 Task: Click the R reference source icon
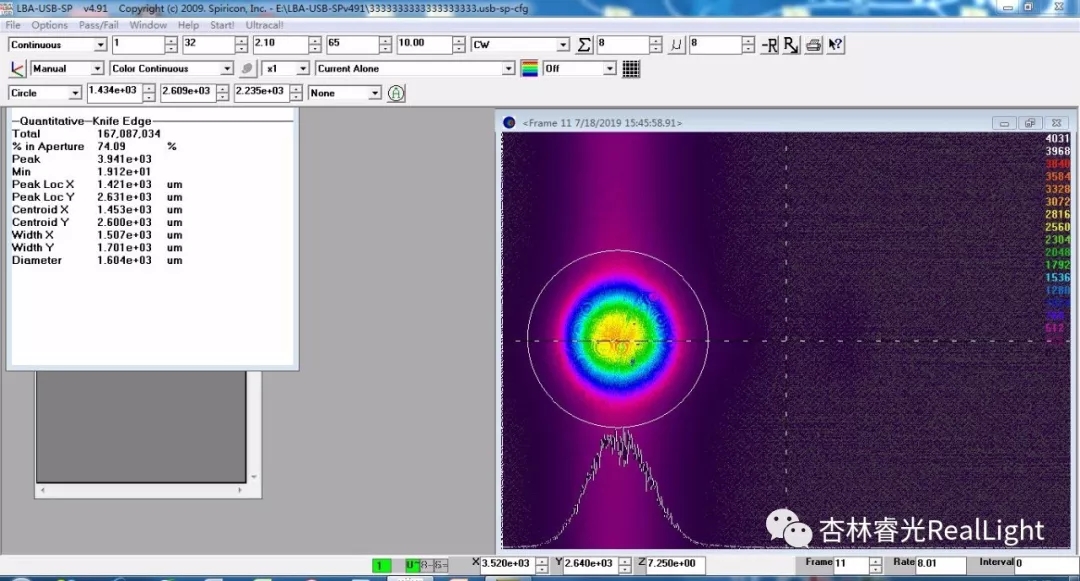point(791,45)
